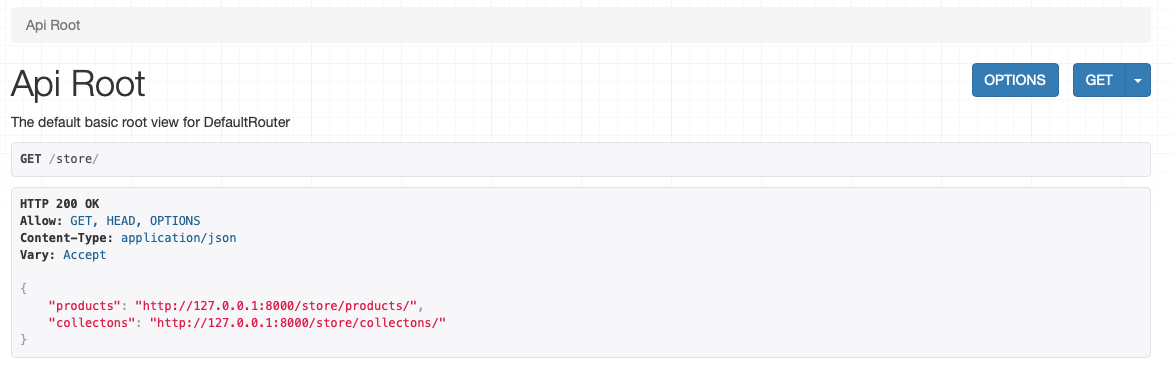The height and width of the screenshot is (371, 1173).
Task: Click the Vary header value Accept
Action: point(85,255)
